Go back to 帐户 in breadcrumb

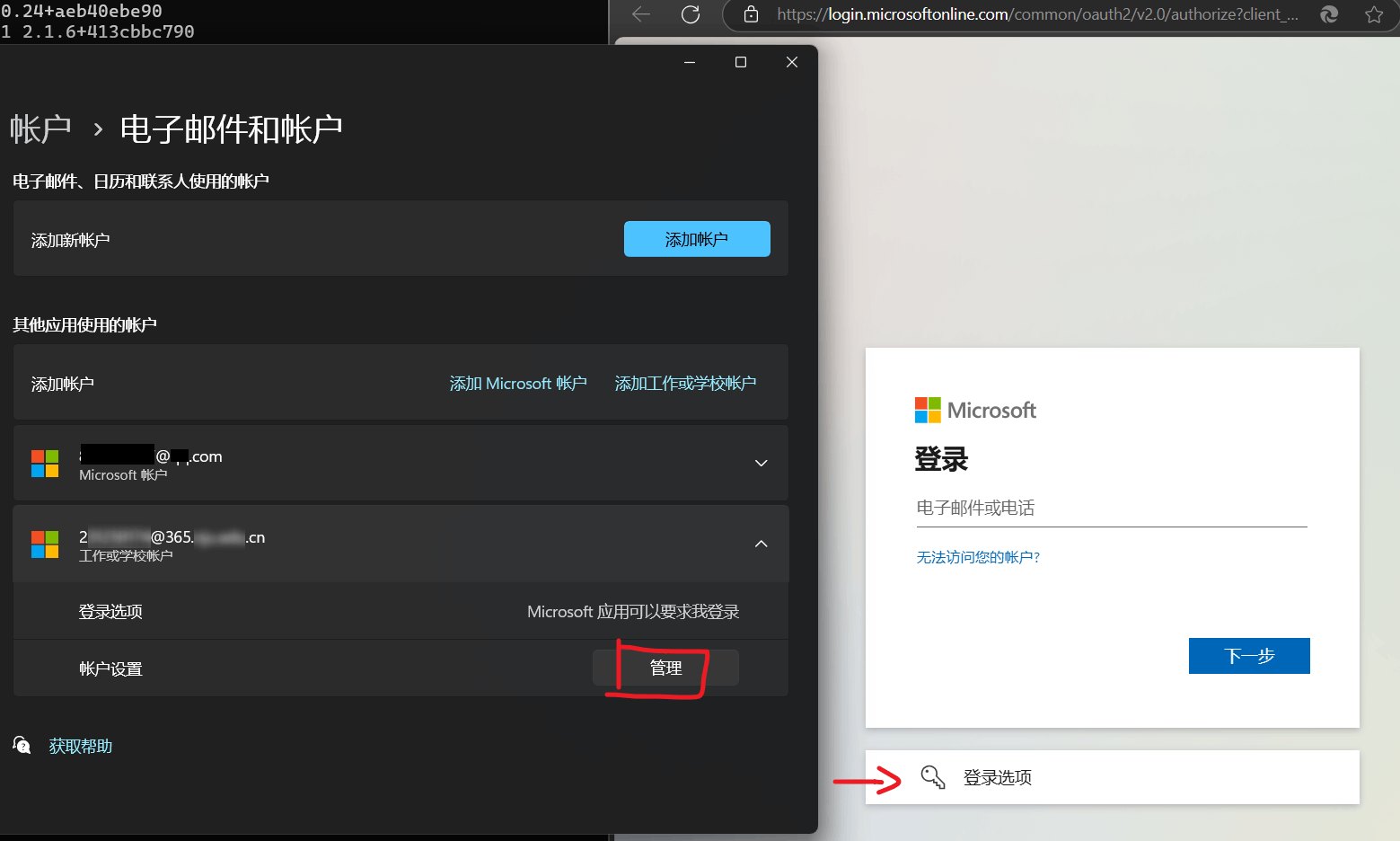tap(40, 129)
